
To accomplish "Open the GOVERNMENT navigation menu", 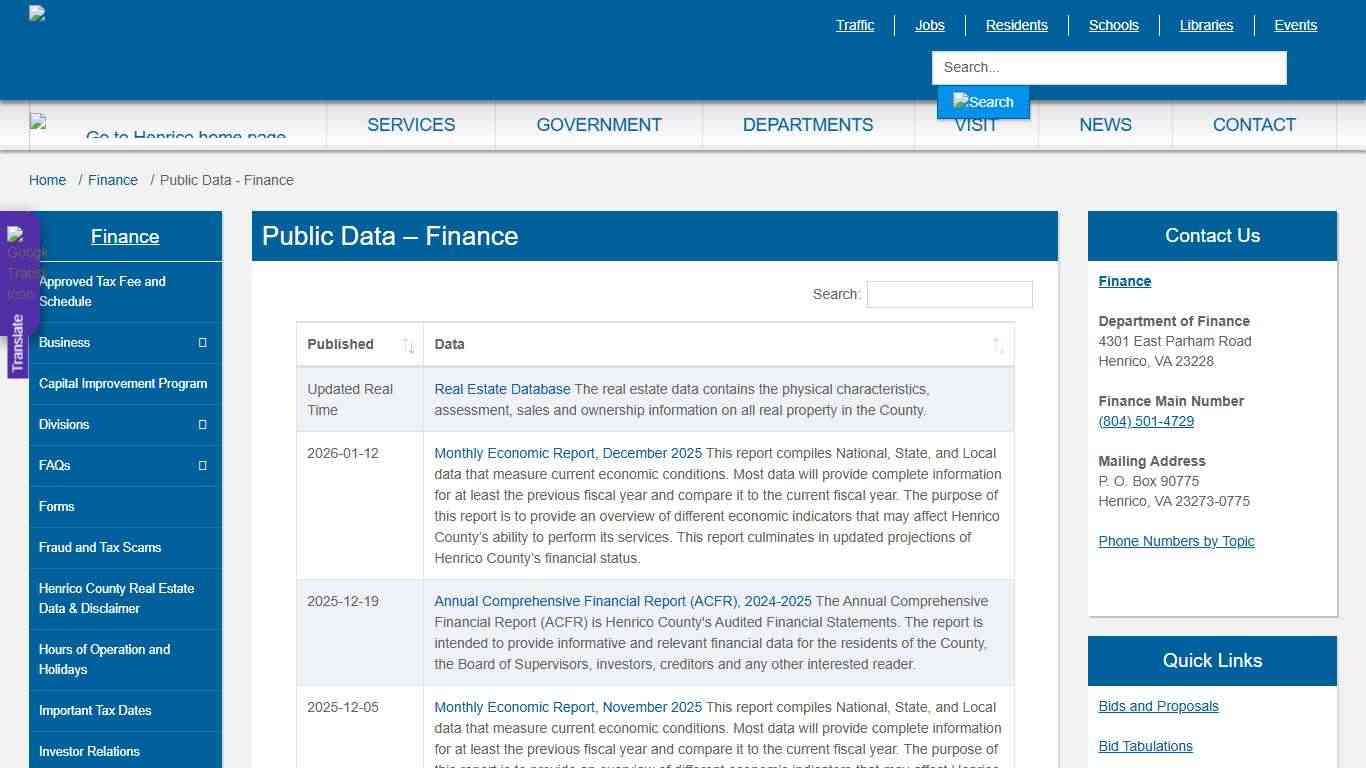I will tap(598, 124).
